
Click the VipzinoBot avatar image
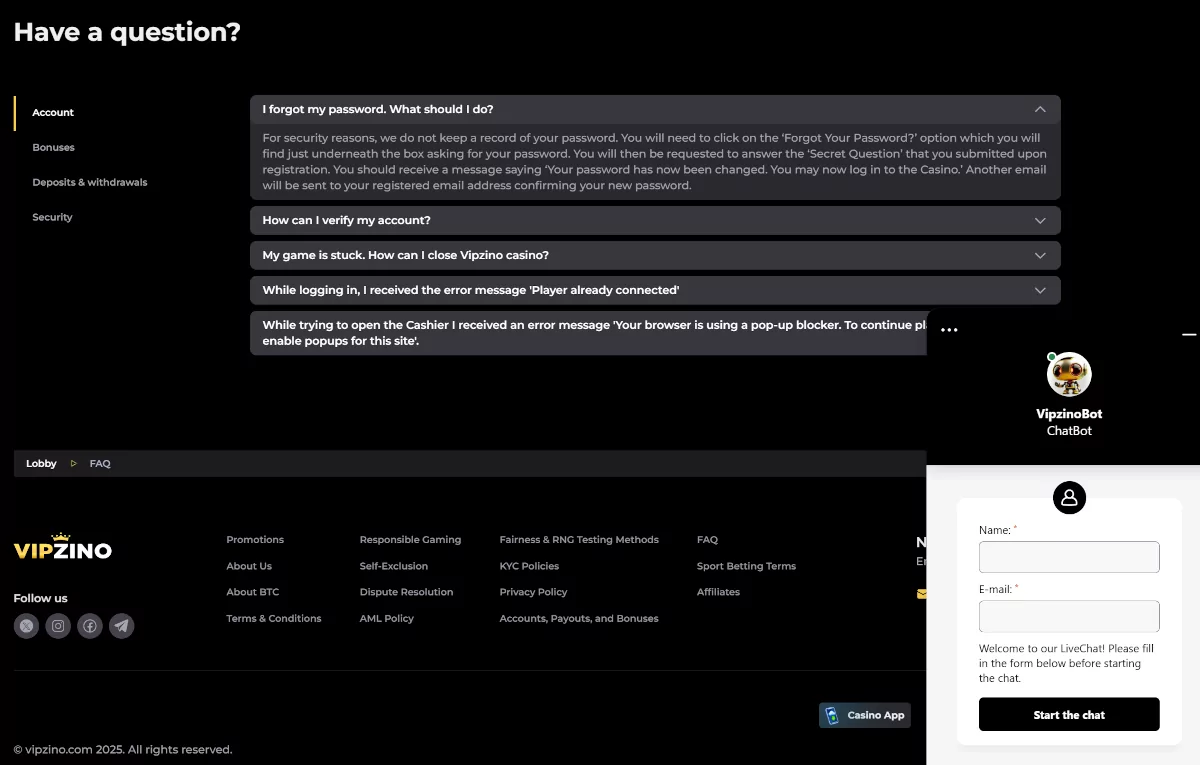pos(1069,374)
